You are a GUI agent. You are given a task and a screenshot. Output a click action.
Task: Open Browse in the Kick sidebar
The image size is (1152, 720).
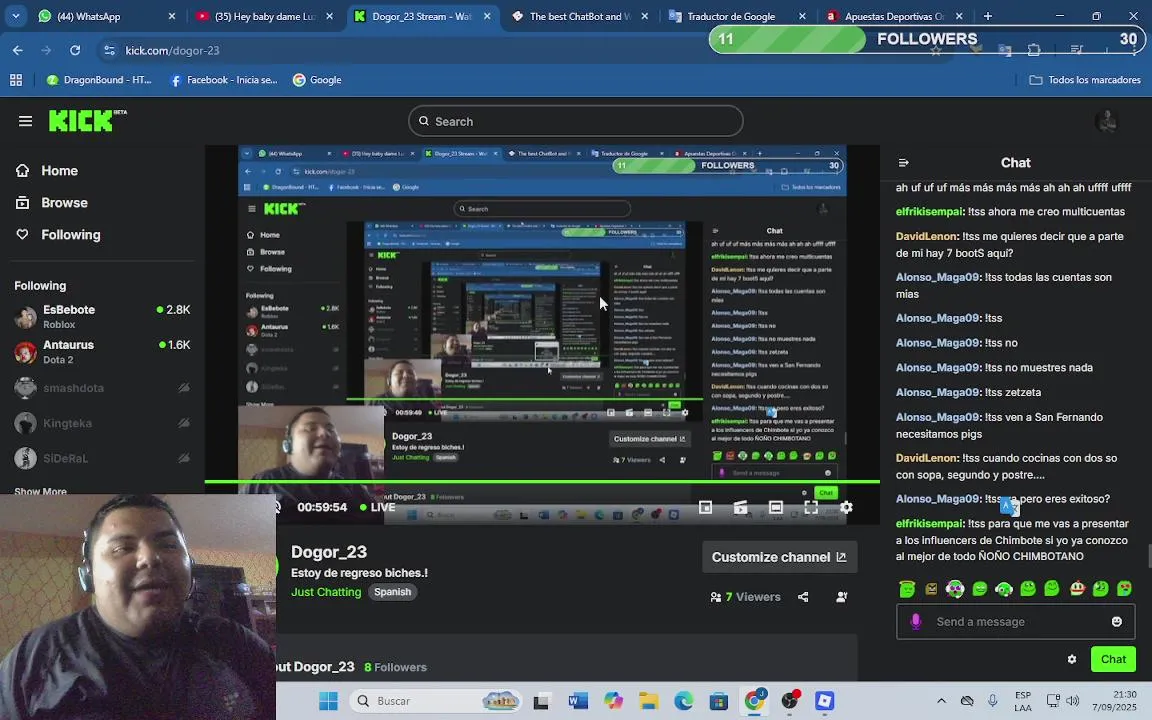pyautogui.click(x=51, y=203)
